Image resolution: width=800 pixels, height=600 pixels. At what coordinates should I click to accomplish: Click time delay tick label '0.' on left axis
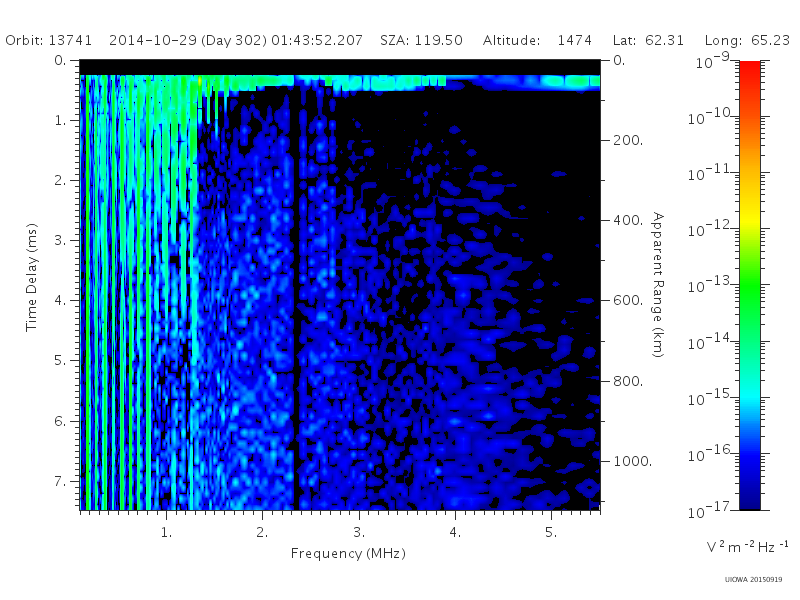tap(60, 60)
